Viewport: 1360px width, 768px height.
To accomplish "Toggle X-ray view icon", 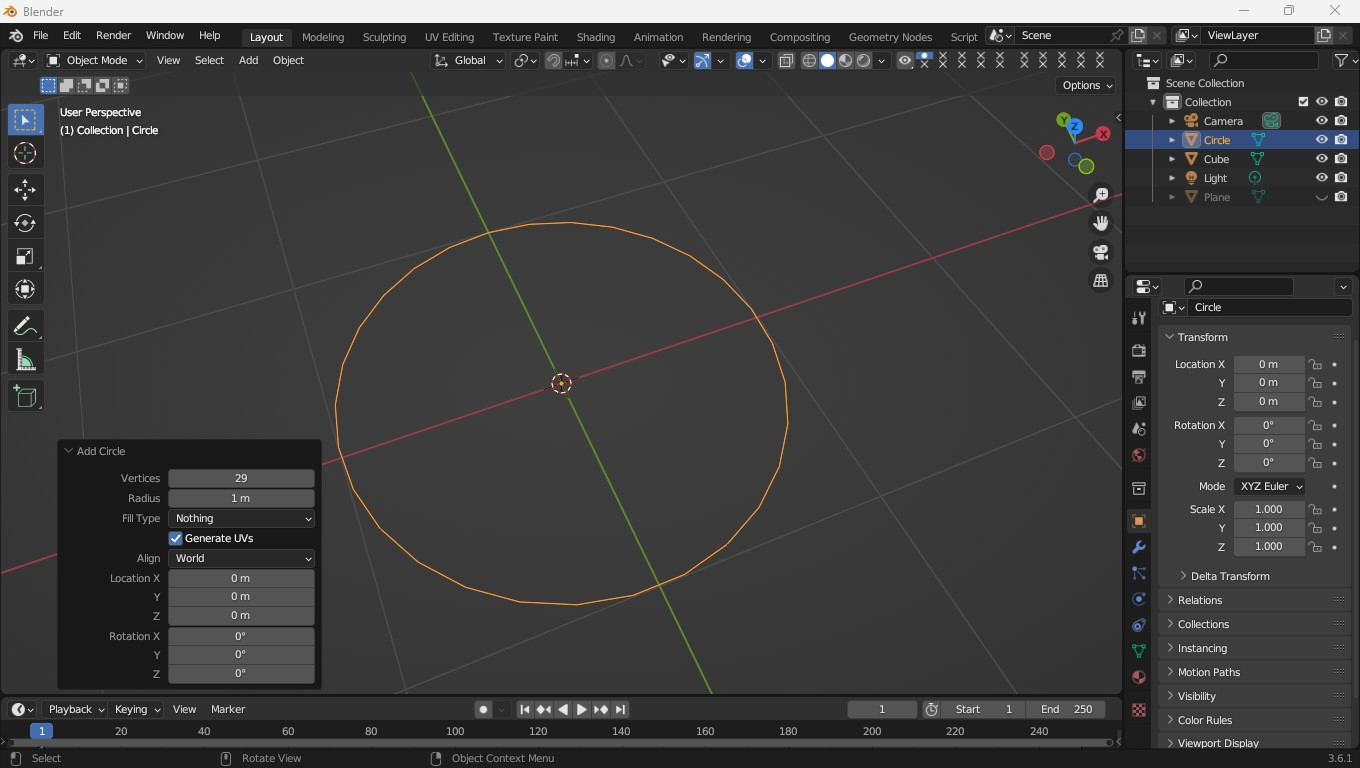I will (786, 60).
